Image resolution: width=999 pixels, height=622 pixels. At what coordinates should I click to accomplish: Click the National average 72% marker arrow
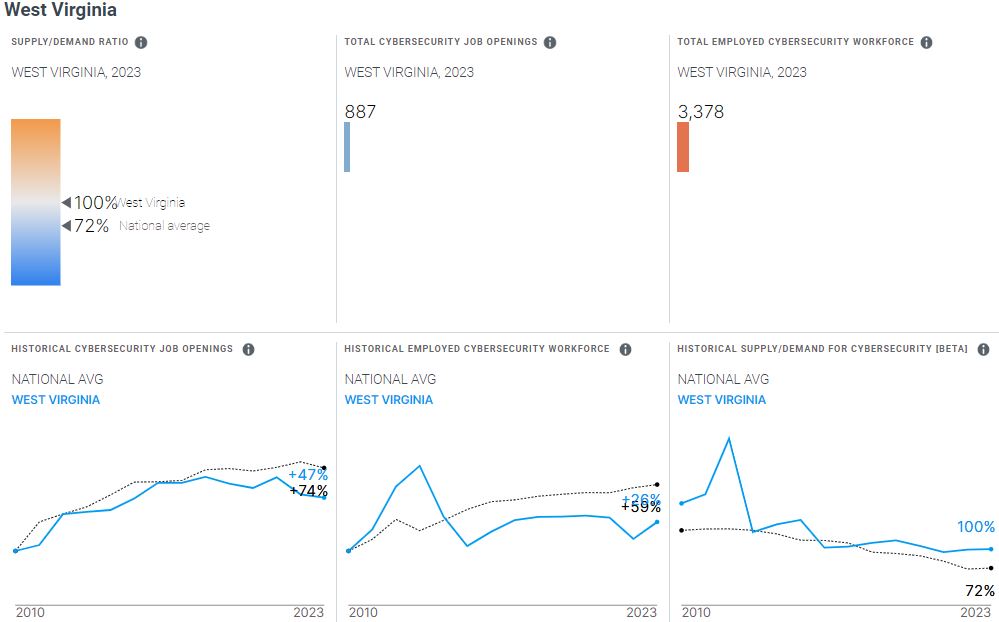[x=66, y=226]
